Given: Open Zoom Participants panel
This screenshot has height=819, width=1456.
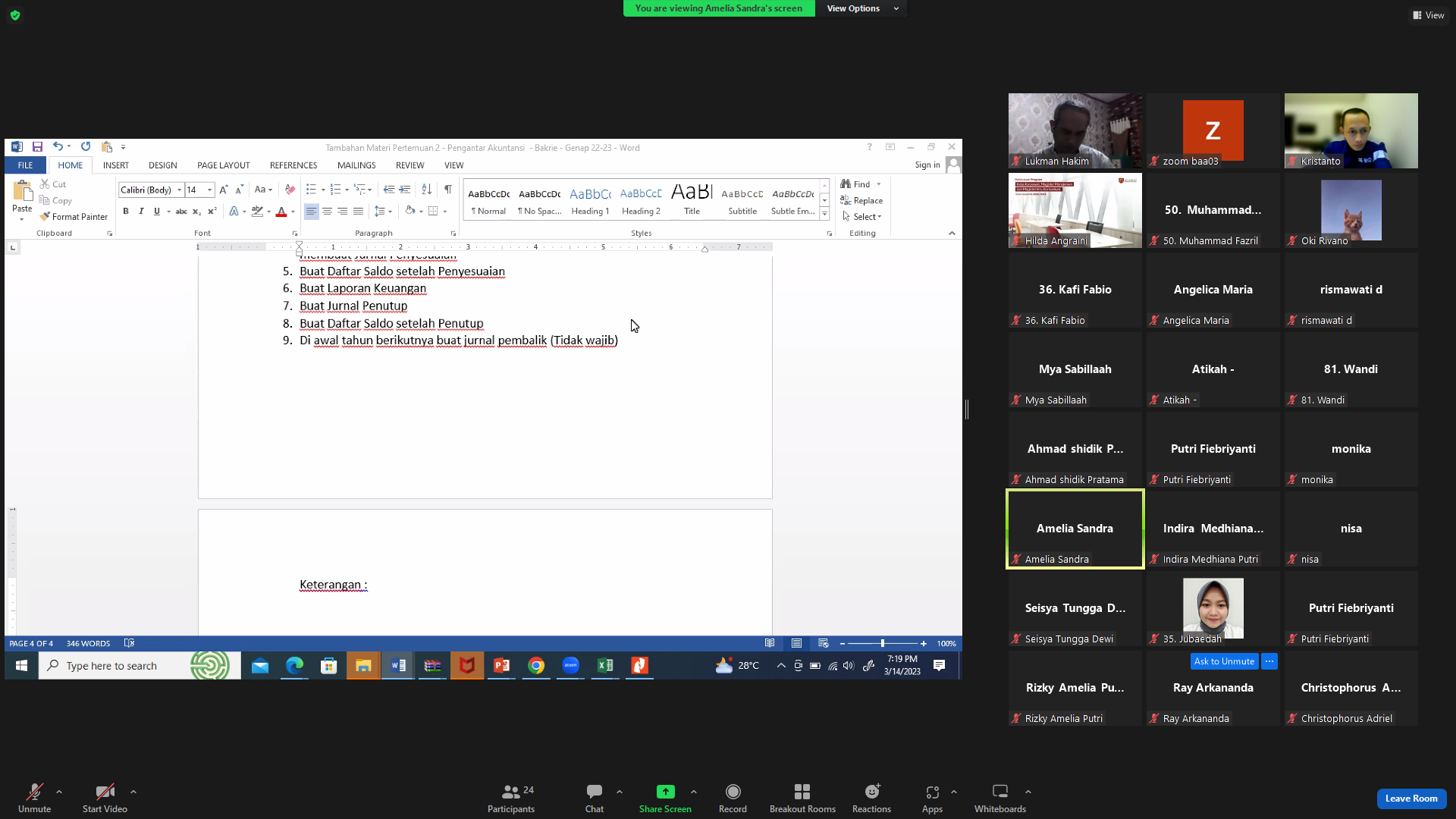Looking at the screenshot, I should point(511,799).
